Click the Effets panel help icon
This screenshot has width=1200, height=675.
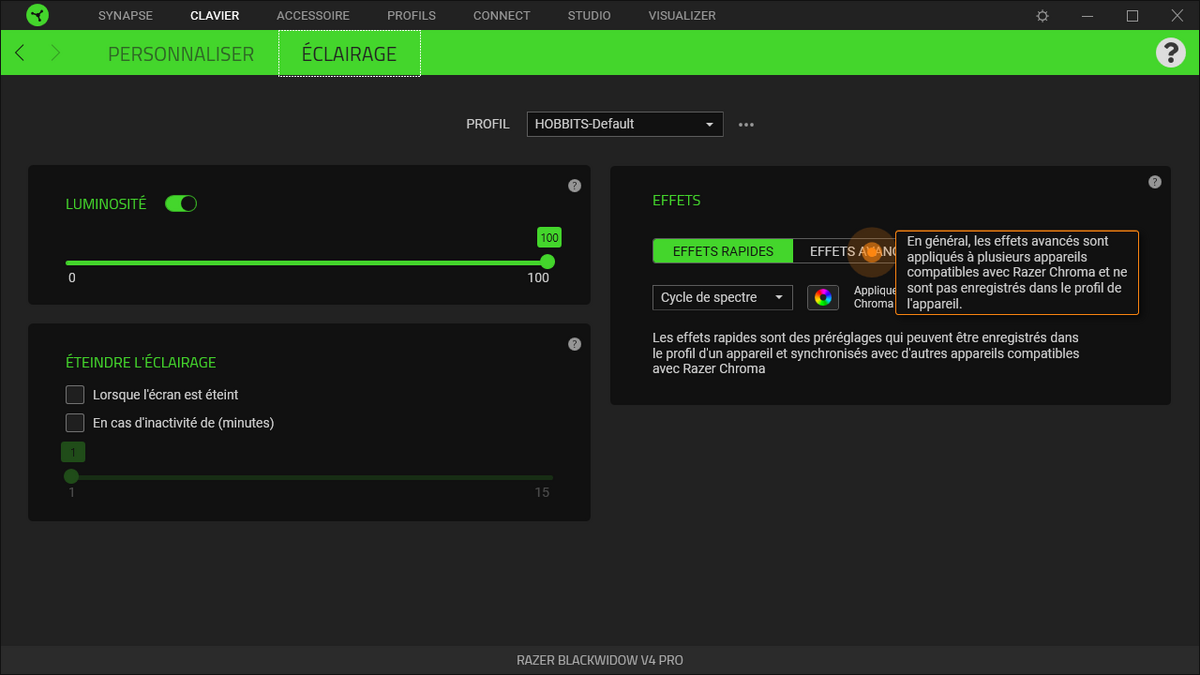pos(1155,182)
